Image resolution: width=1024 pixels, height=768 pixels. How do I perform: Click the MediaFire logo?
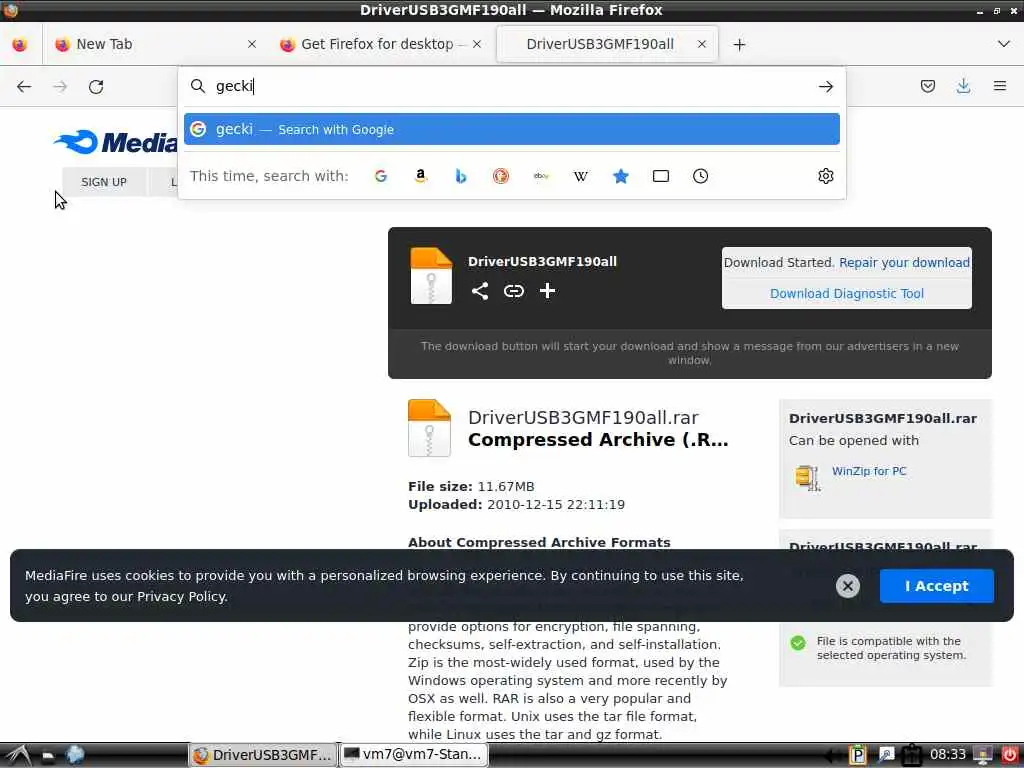click(x=115, y=142)
